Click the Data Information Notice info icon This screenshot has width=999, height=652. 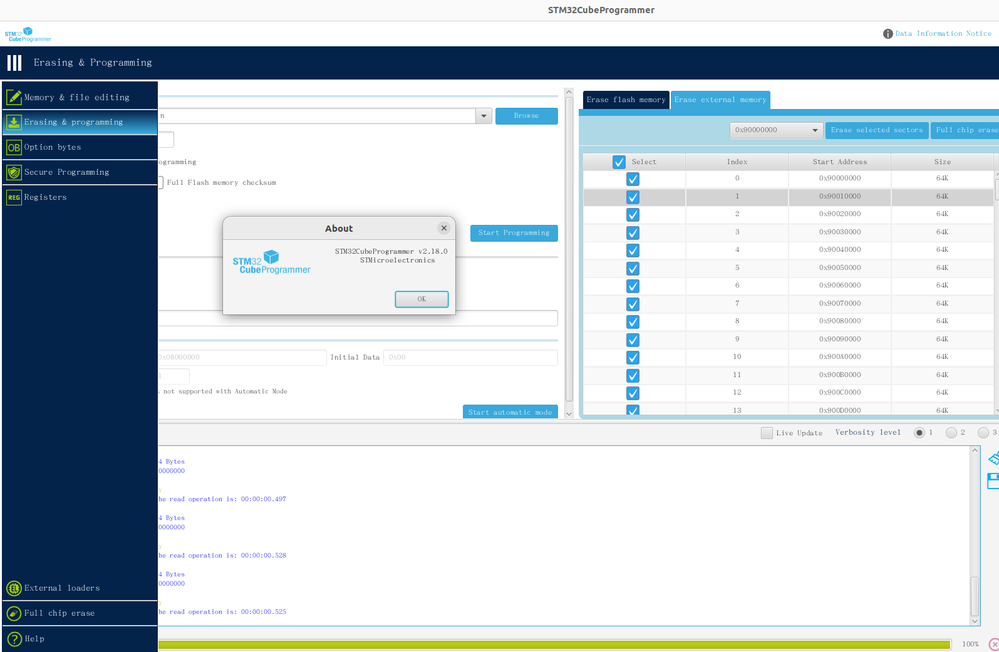(888, 34)
